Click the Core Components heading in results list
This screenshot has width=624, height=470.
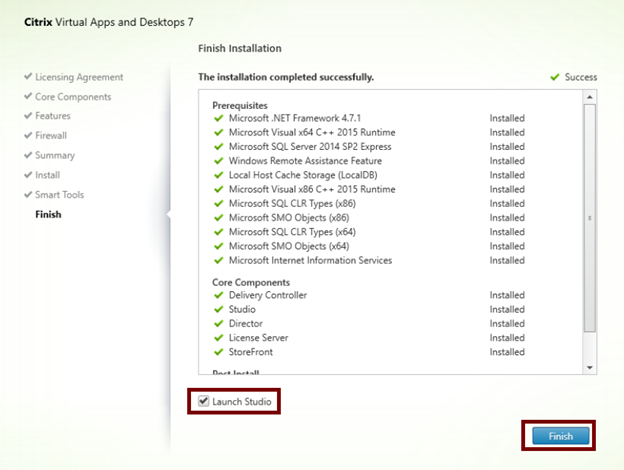(251, 282)
